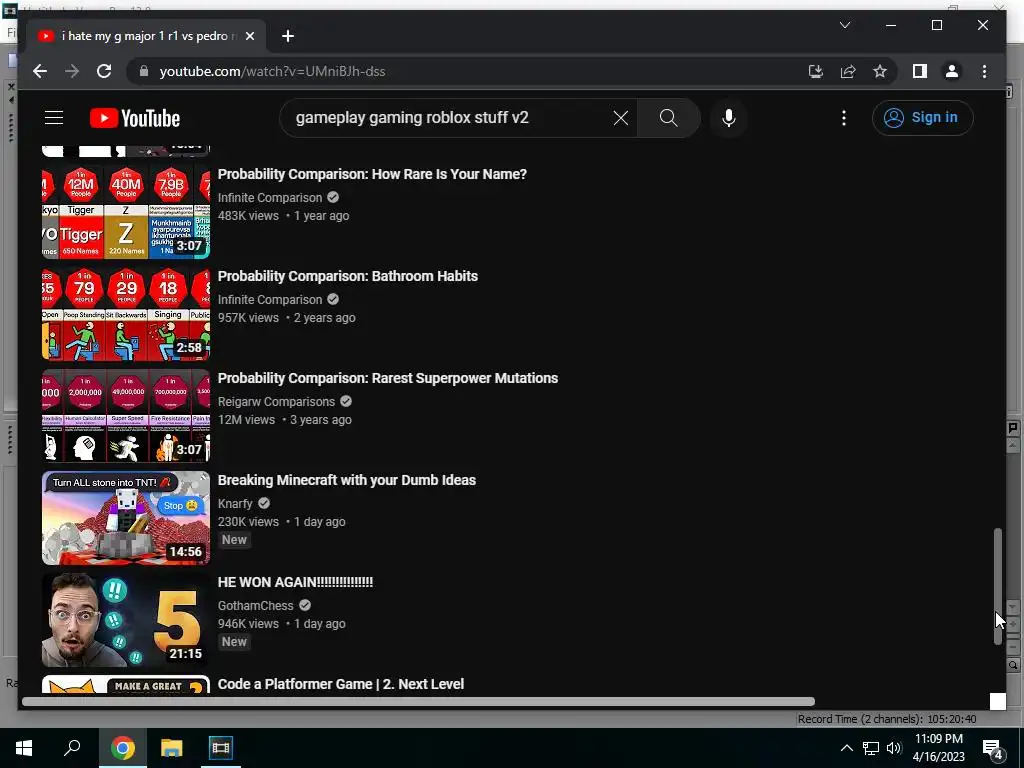Open YouTube settings three-dot menu
1024x768 pixels.
[x=844, y=118]
